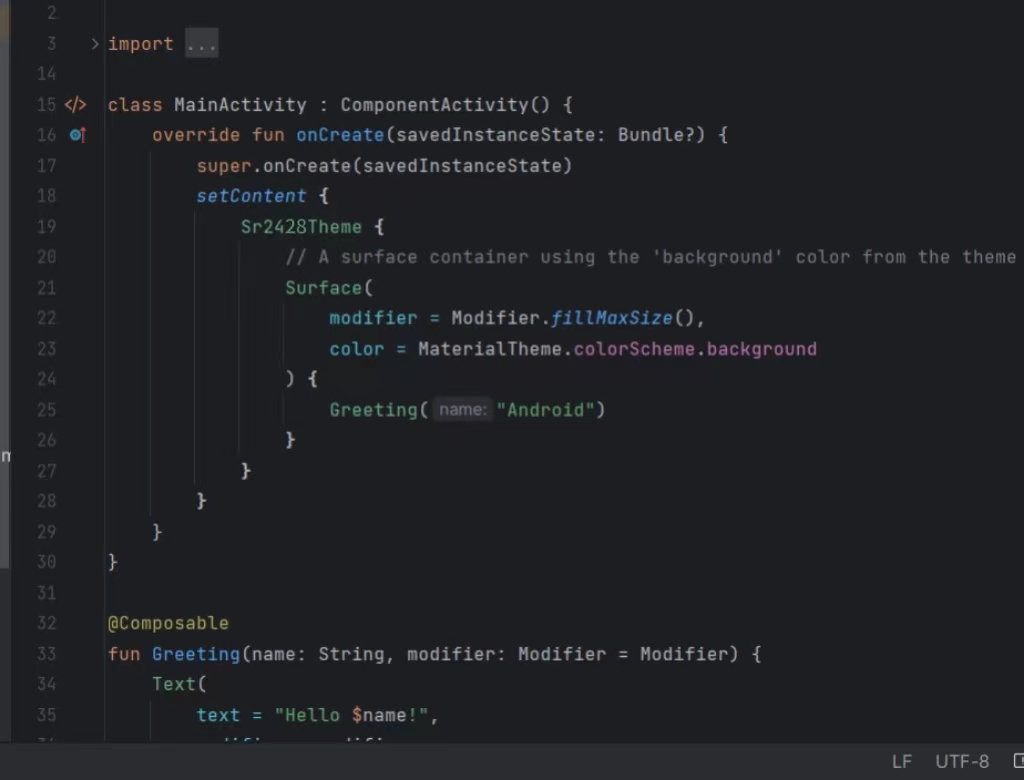This screenshot has width=1024, height=780.
Task: Click 'Greeting(' call inside Surface
Action: pos(379,410)
